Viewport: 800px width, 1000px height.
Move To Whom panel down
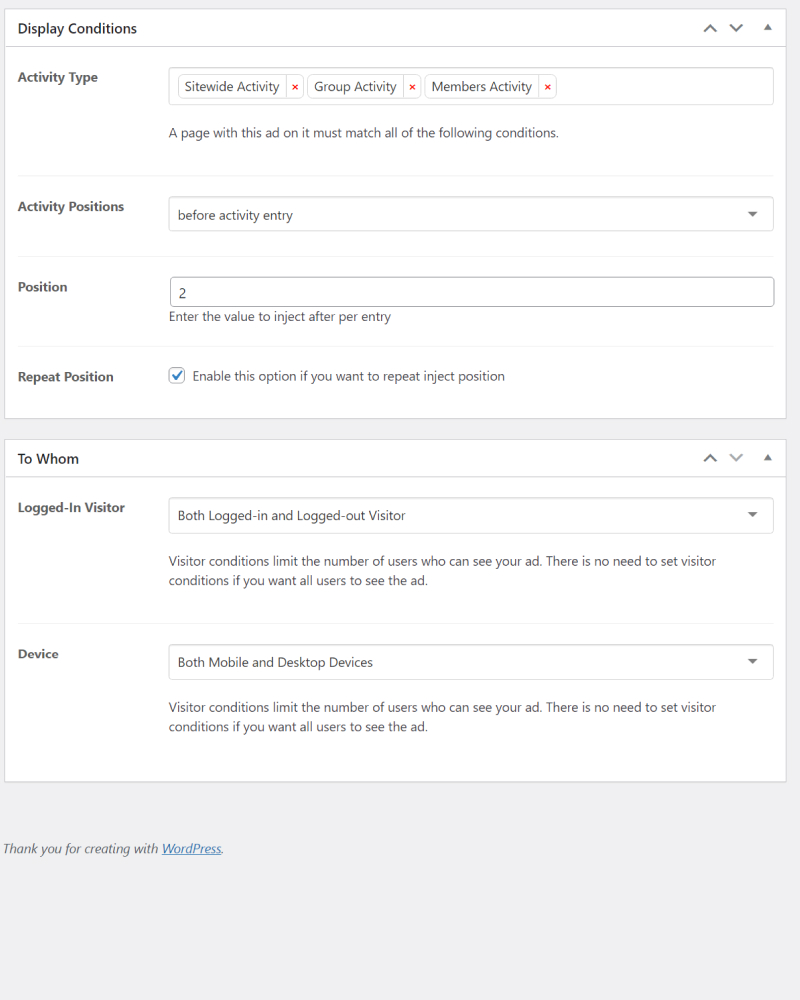click(736, 458)
